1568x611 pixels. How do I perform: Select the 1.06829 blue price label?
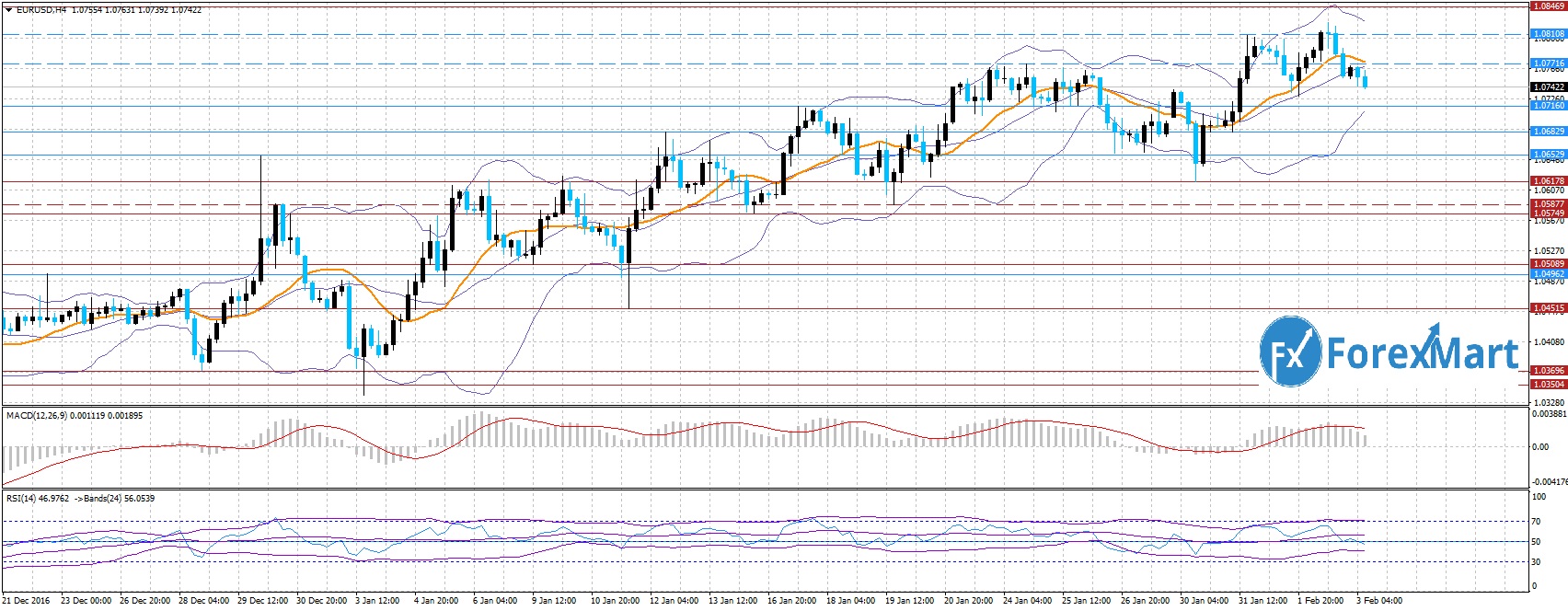[1548, 132]
